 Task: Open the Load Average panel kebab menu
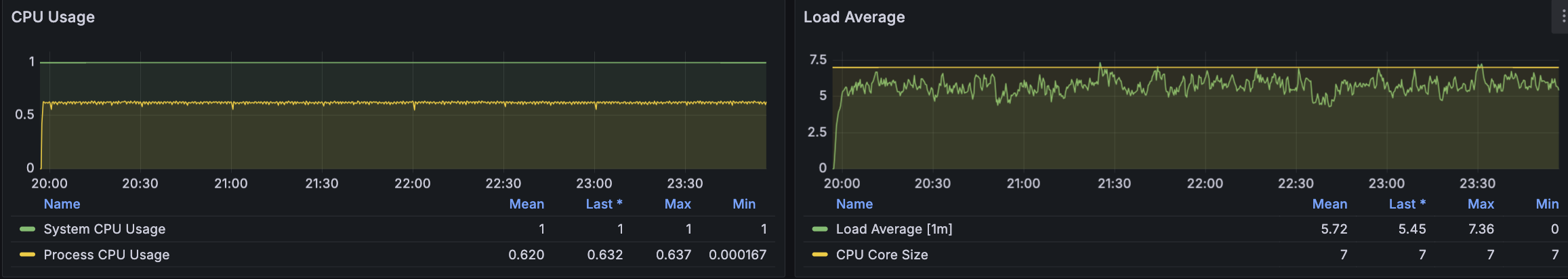pyautogui.click(x=1563, y=17)
